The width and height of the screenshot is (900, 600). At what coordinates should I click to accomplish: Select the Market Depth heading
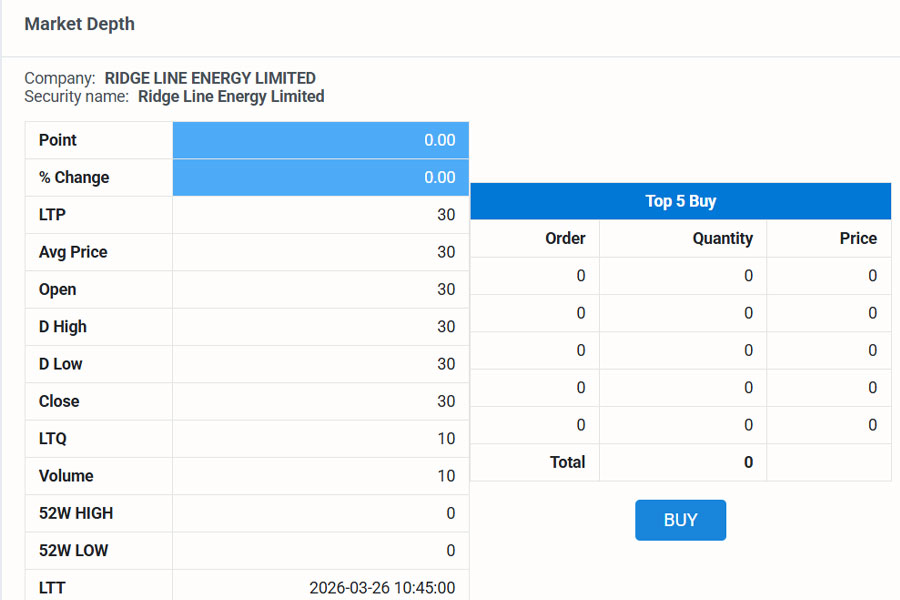[x=79, y=24]
